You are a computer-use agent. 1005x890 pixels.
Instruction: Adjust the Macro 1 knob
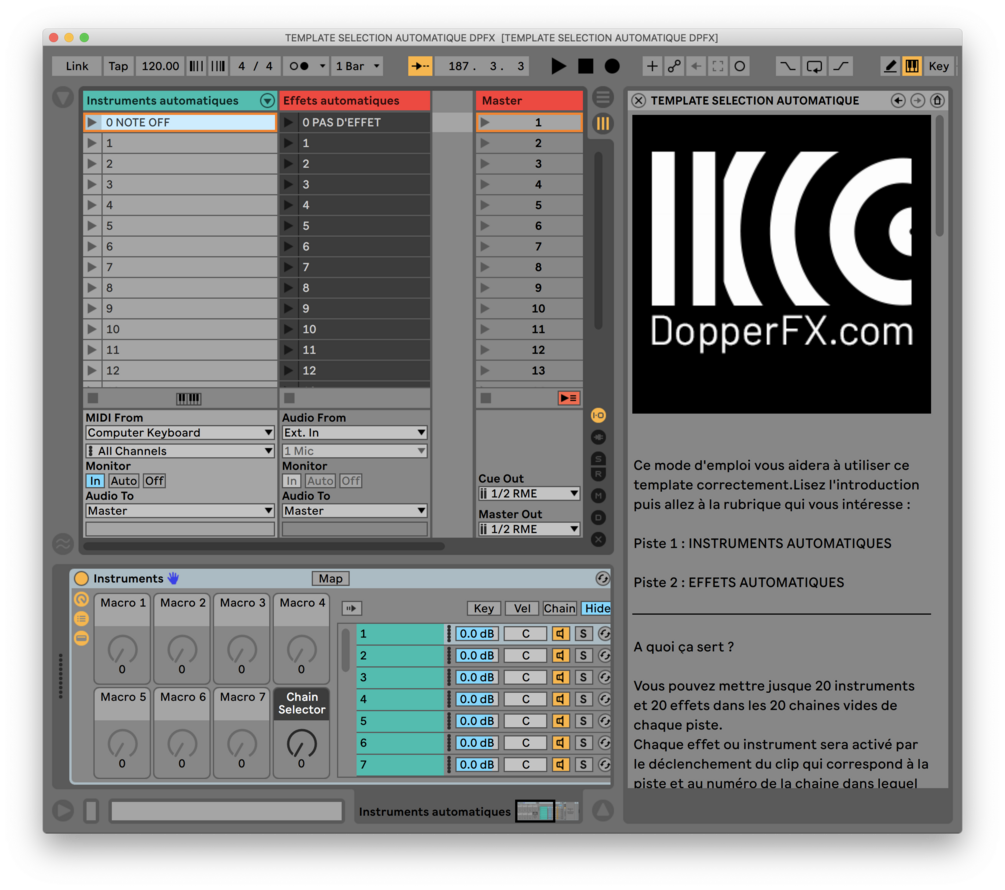pos(122,650)
